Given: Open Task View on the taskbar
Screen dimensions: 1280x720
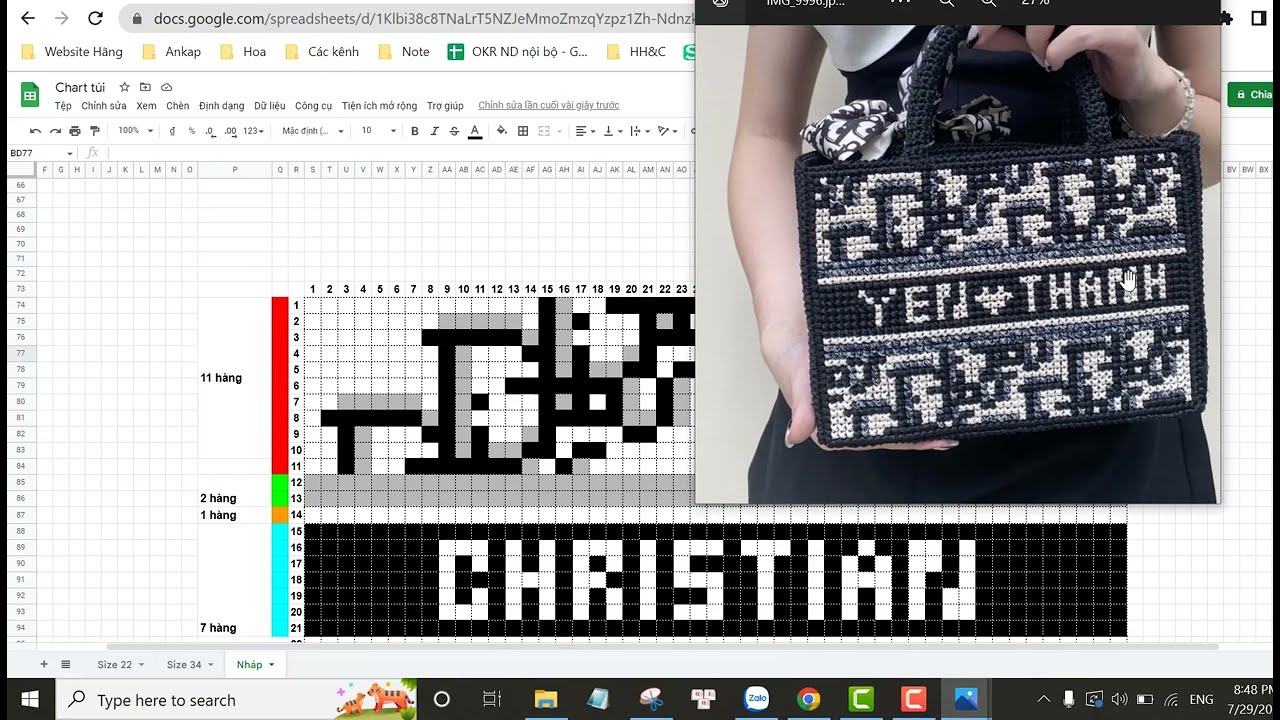Looking at the screenshot, I should pyautogui.click(x=491, y=699).
